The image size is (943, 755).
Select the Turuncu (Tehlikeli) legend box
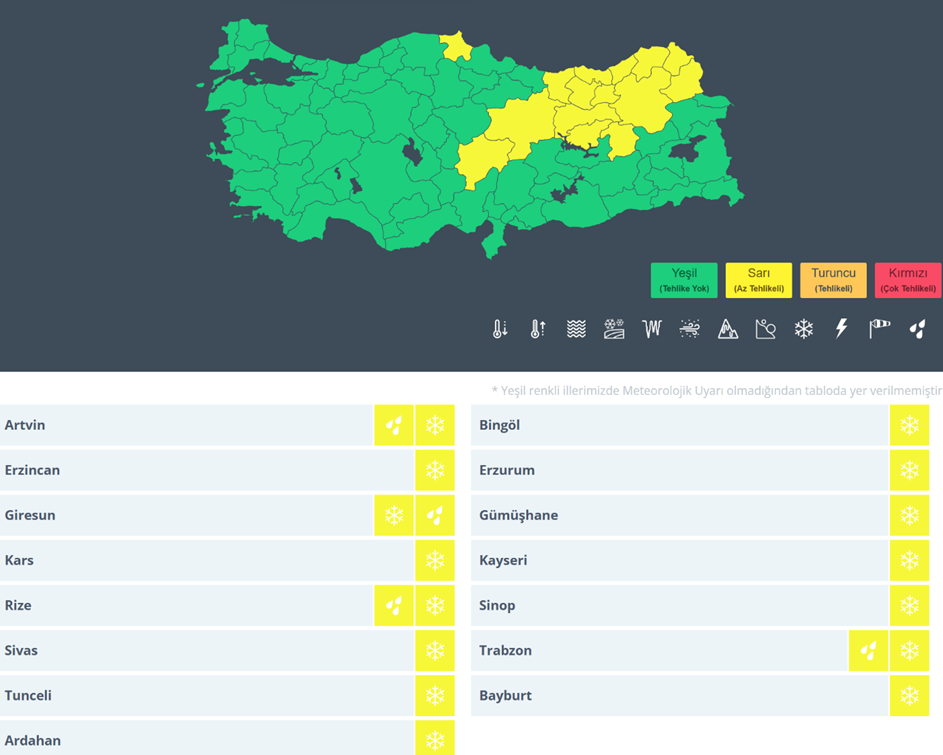833,280
